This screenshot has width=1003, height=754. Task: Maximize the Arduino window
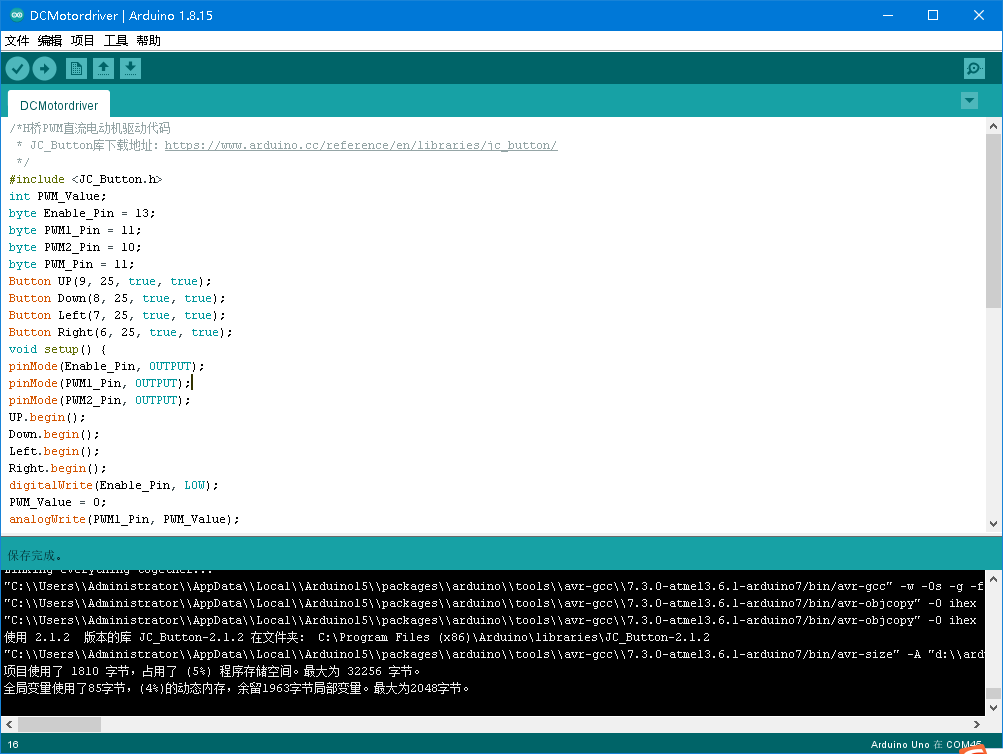(x=933, y=15)
